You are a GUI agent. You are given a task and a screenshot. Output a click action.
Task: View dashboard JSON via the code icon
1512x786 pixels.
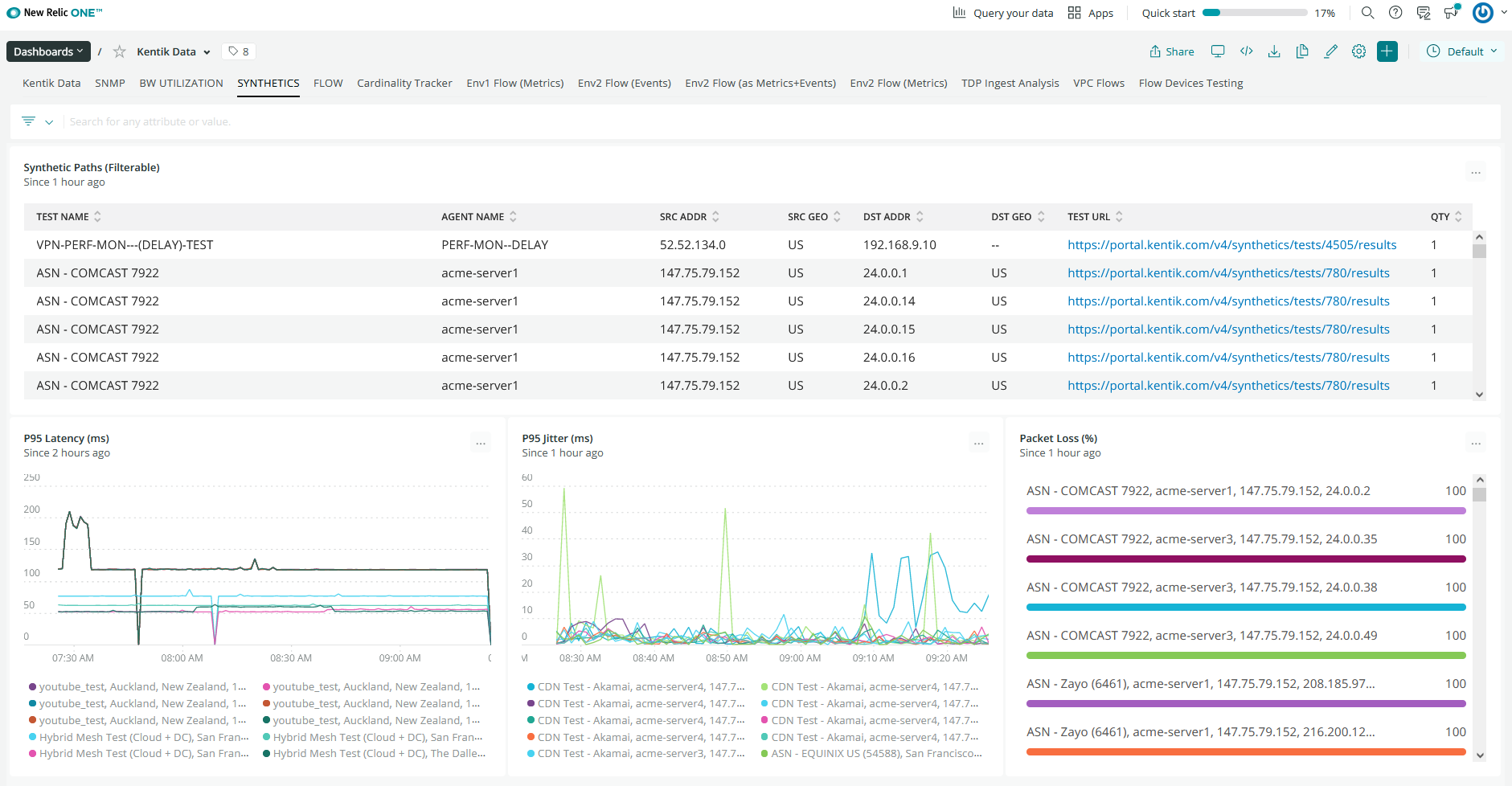[1247, 51]
